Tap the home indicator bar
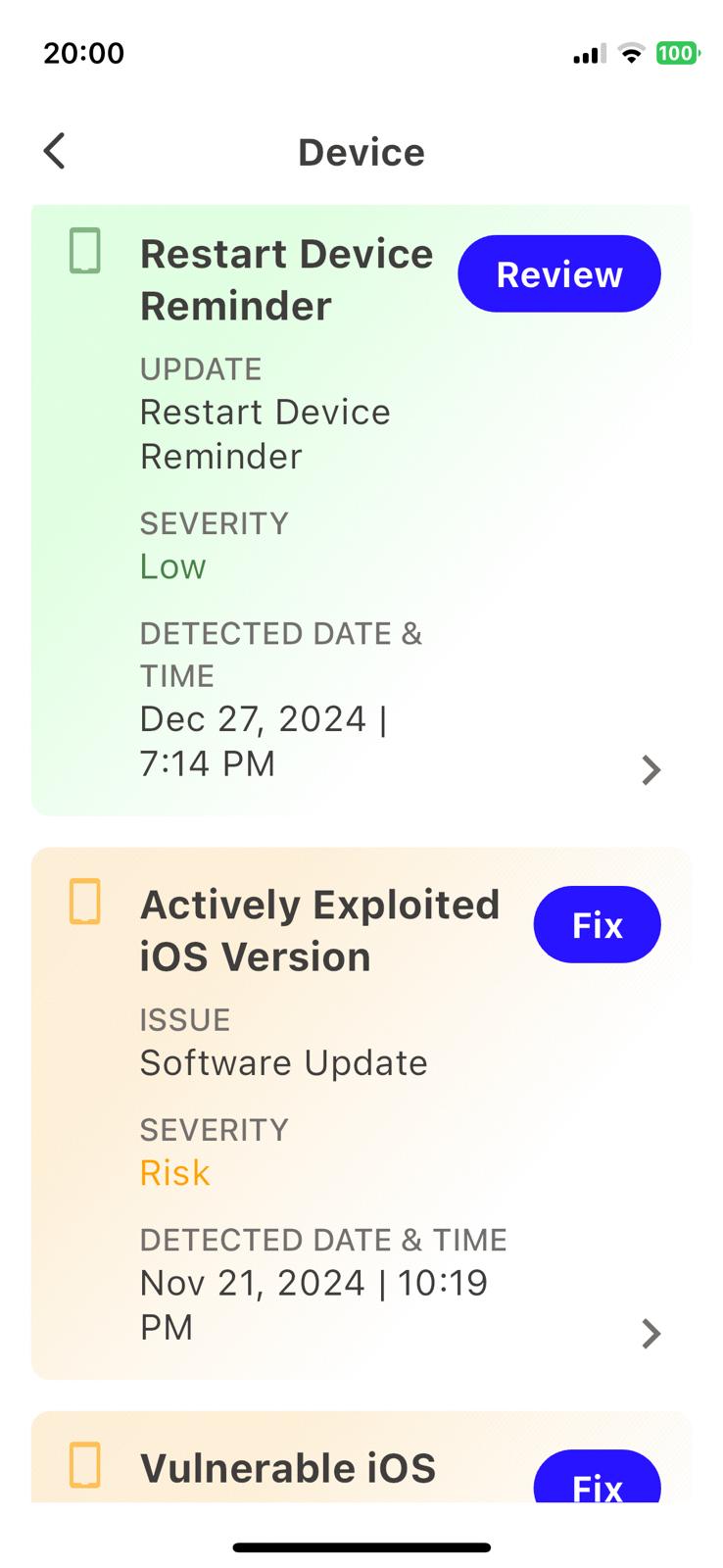Image resolution: width=723 pixels, height=1568 pixels. click(361, 1547)
